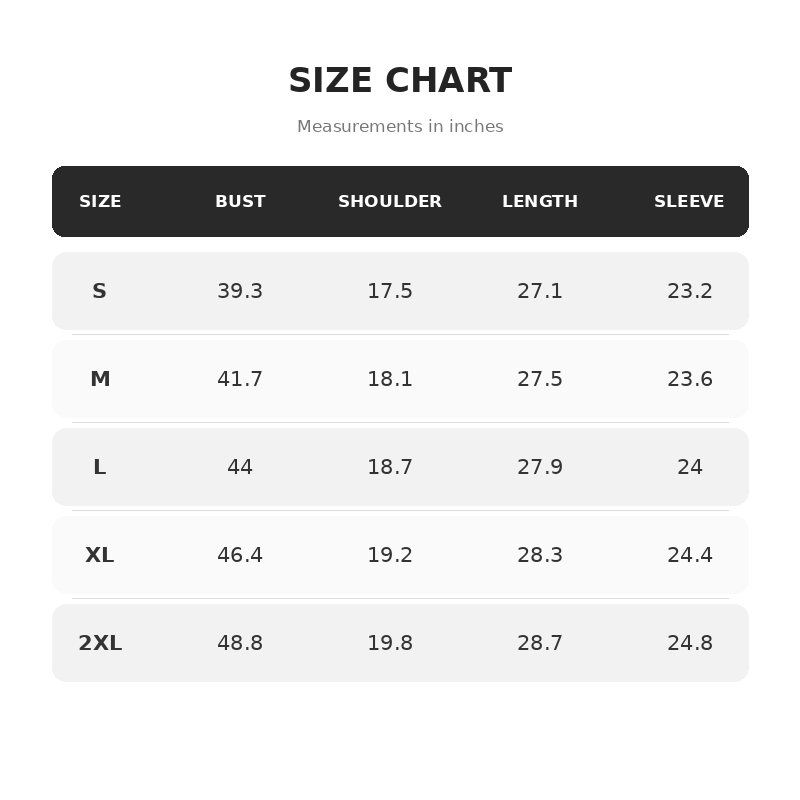The image size is (800, 800).
Task: Click length value 27.1 for size S
Action: 540,291
